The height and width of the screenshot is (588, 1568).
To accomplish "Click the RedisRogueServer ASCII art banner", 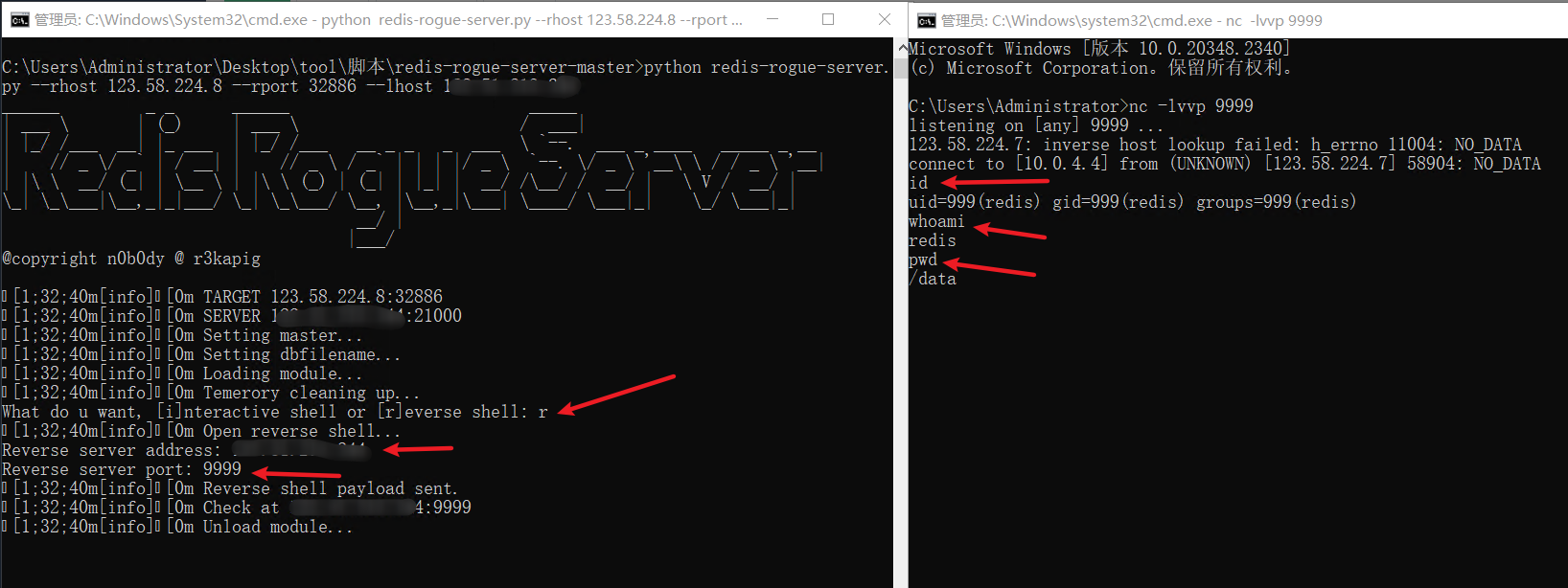I will coord(412,177).
